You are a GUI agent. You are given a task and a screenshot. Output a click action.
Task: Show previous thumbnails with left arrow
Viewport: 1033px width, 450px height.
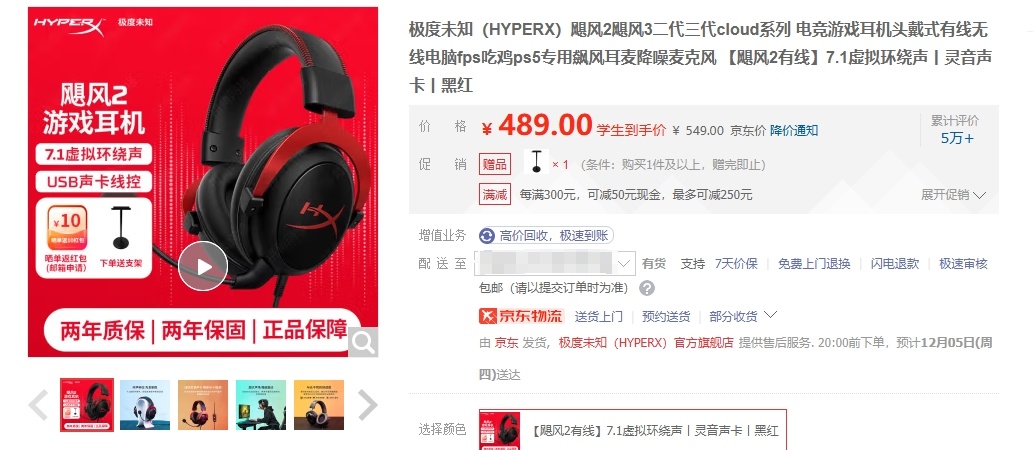pyautogui.click(x=38, y=405)
